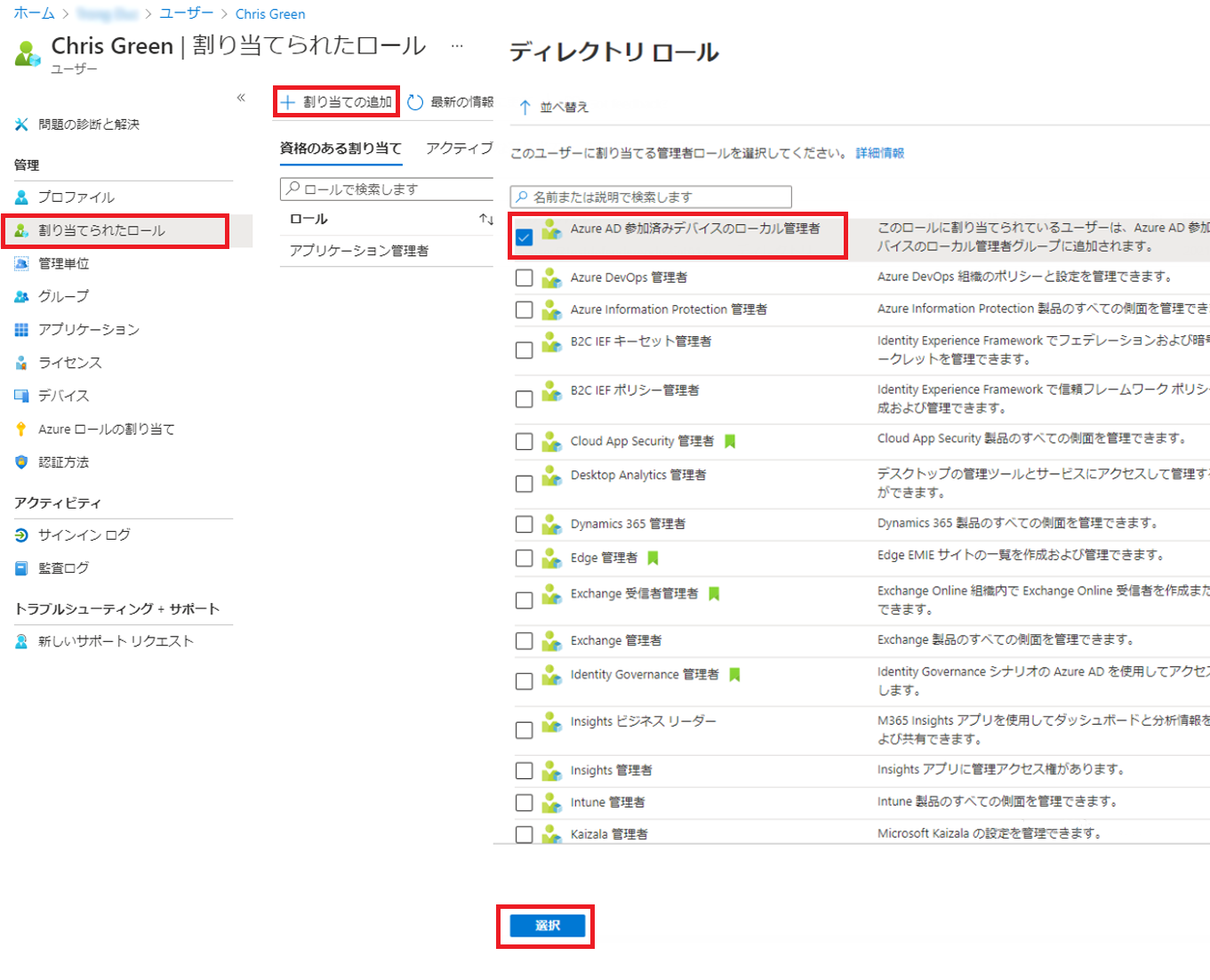This screenshot has height=980, width=1210.
Task: Check Edge 管理者 checkbox
Action: pos(525,558)
